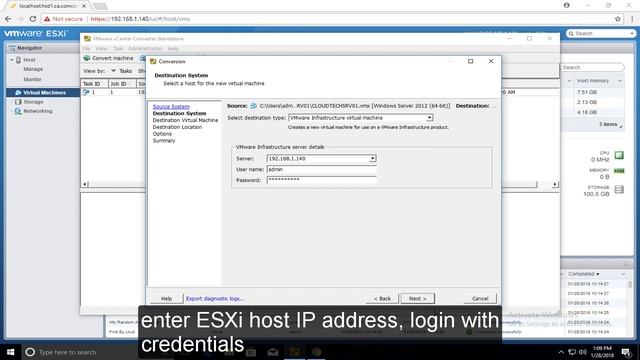Go to Source System step link
This screenshot has height=360, width=640.
[x=171, y=107]
